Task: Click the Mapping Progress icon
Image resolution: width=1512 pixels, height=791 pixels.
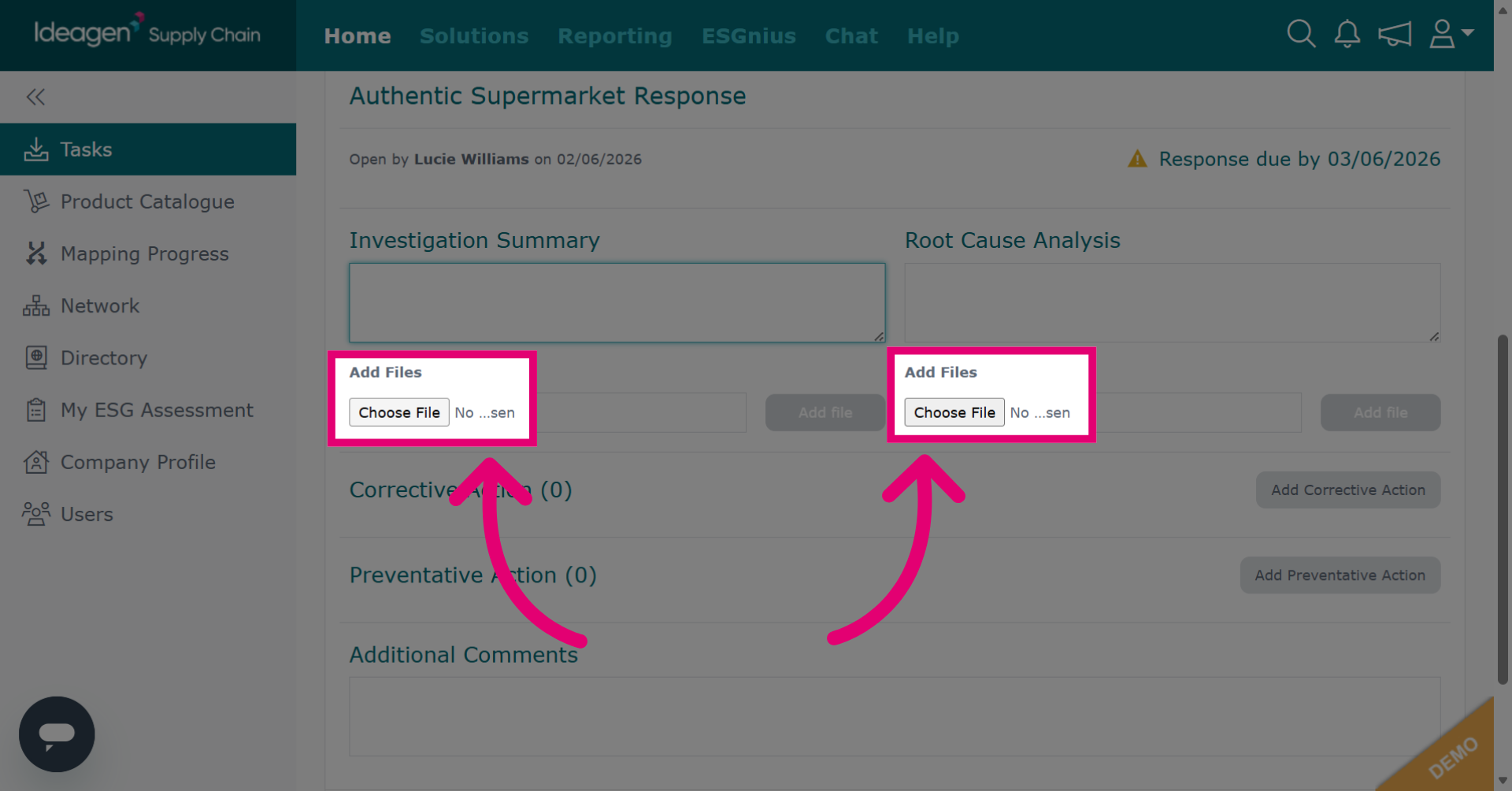Action: (x=36, y=253)
